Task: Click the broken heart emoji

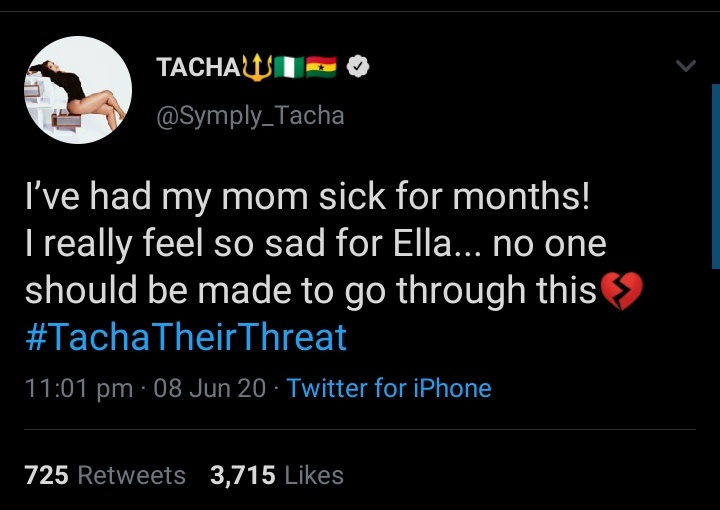Action: pyautogui.click(x=621, y=291)
